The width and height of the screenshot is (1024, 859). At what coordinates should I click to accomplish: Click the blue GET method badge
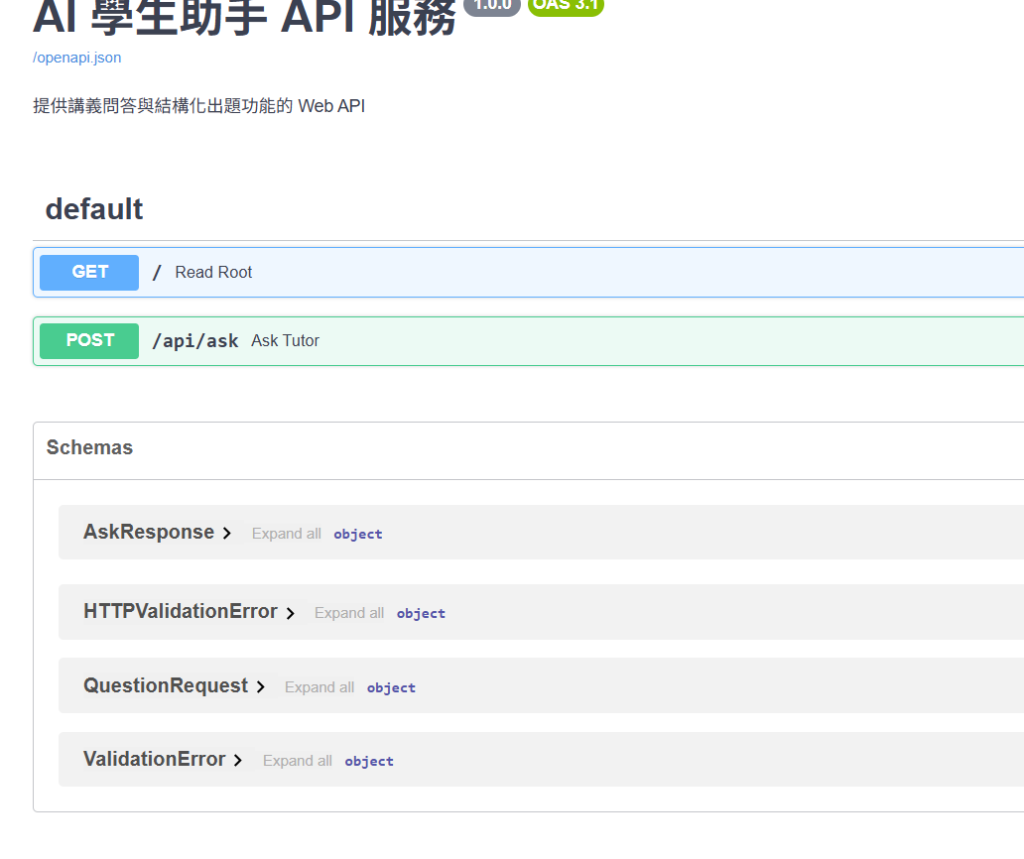click(x=89, y=272)
